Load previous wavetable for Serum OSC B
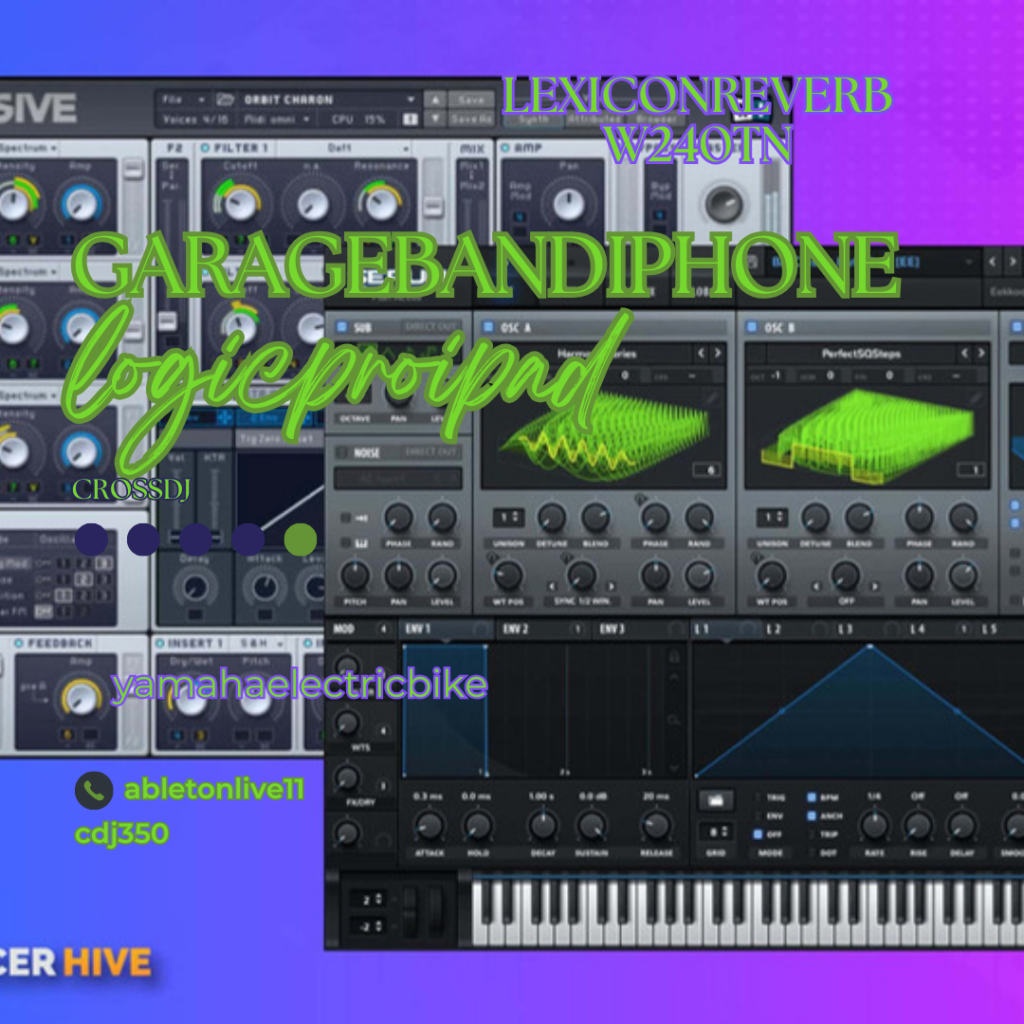 point(965,353)
